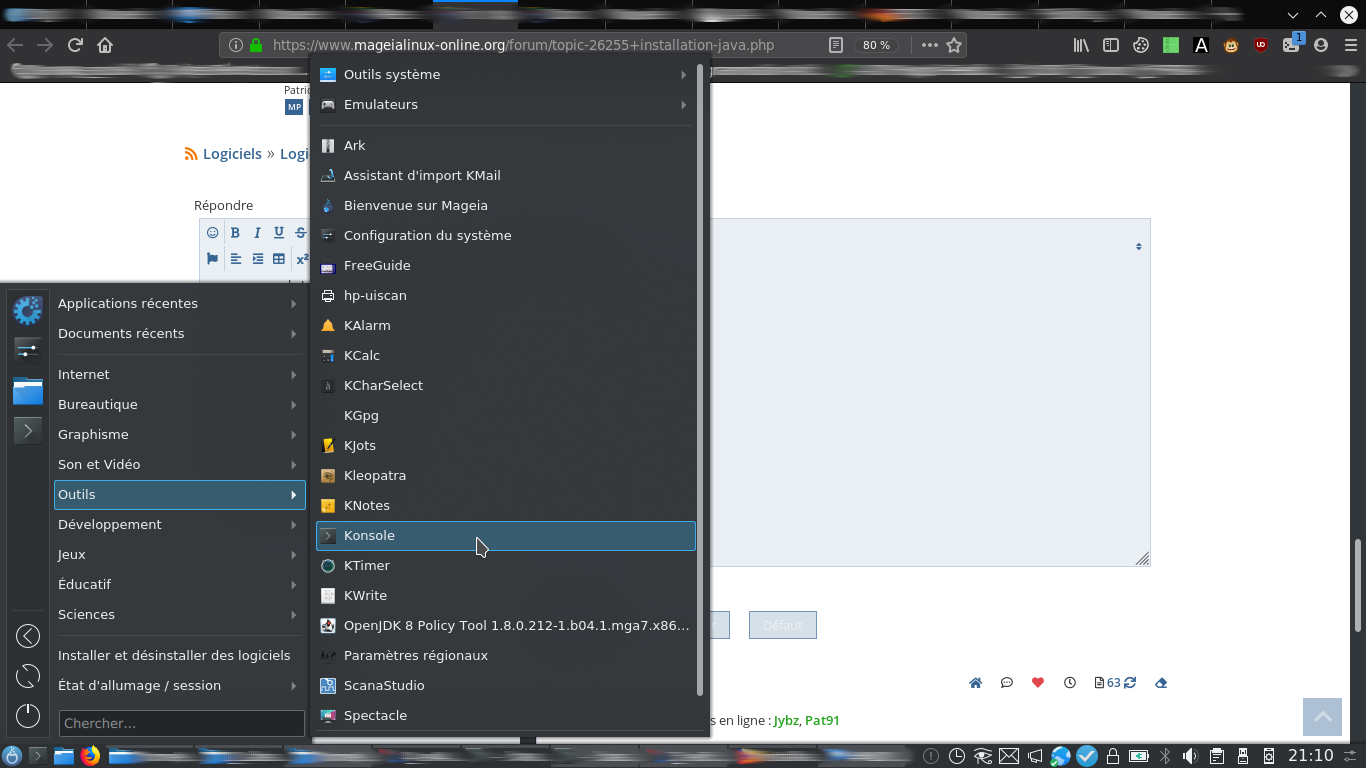This screenshot has height=768, width=1366.
Task: Click the Logiciels breadcrumb link
Action: [x=232, y=154]
